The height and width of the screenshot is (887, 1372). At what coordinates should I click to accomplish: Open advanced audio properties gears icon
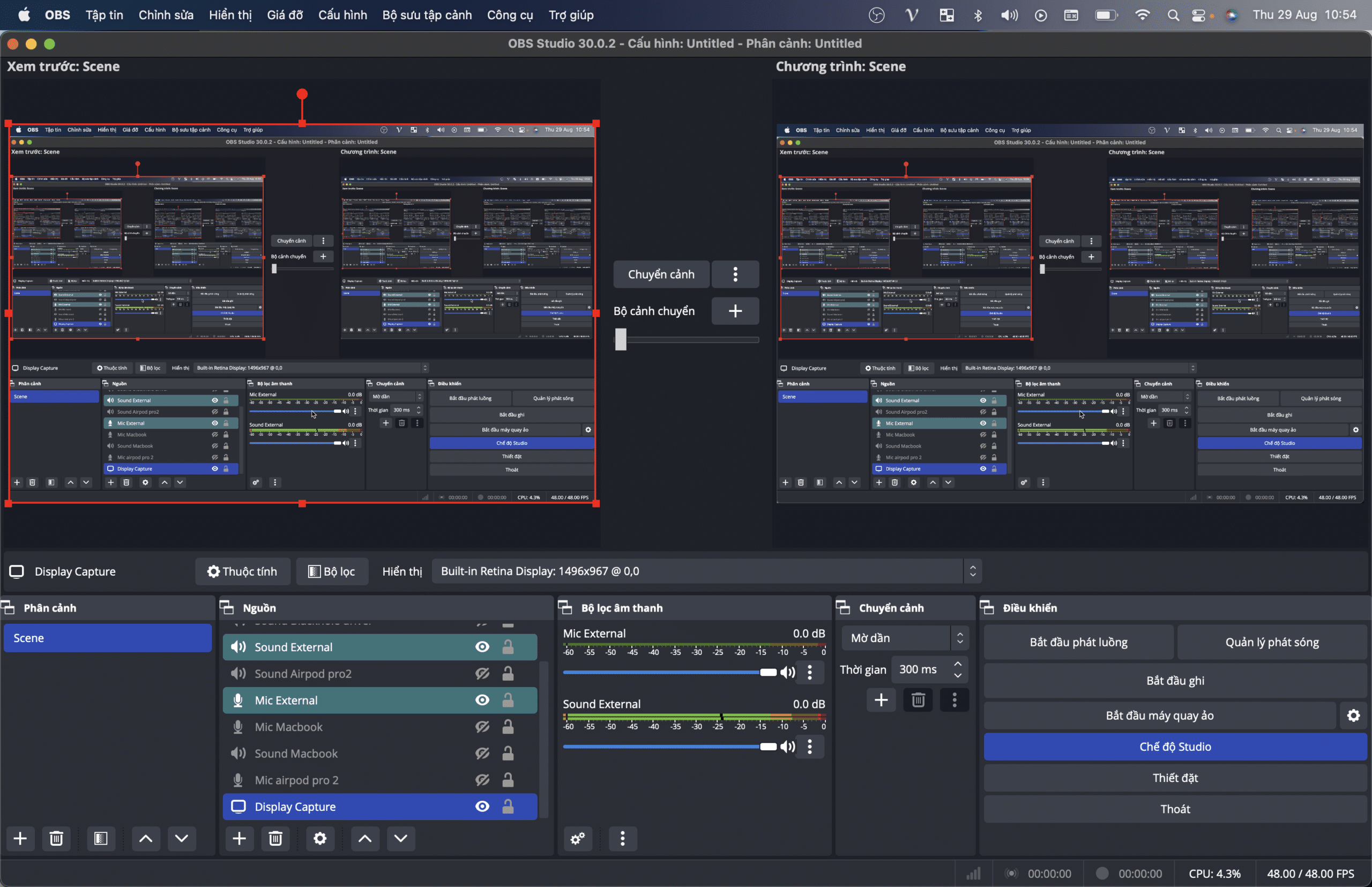(578, 838)
